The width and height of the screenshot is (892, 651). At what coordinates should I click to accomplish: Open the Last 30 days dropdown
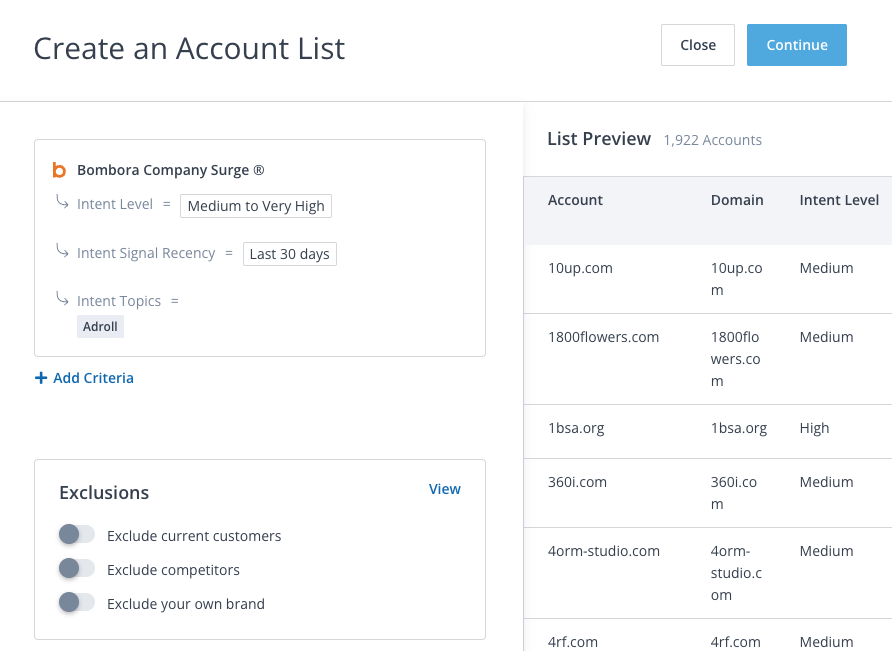[x=289, y=254]
